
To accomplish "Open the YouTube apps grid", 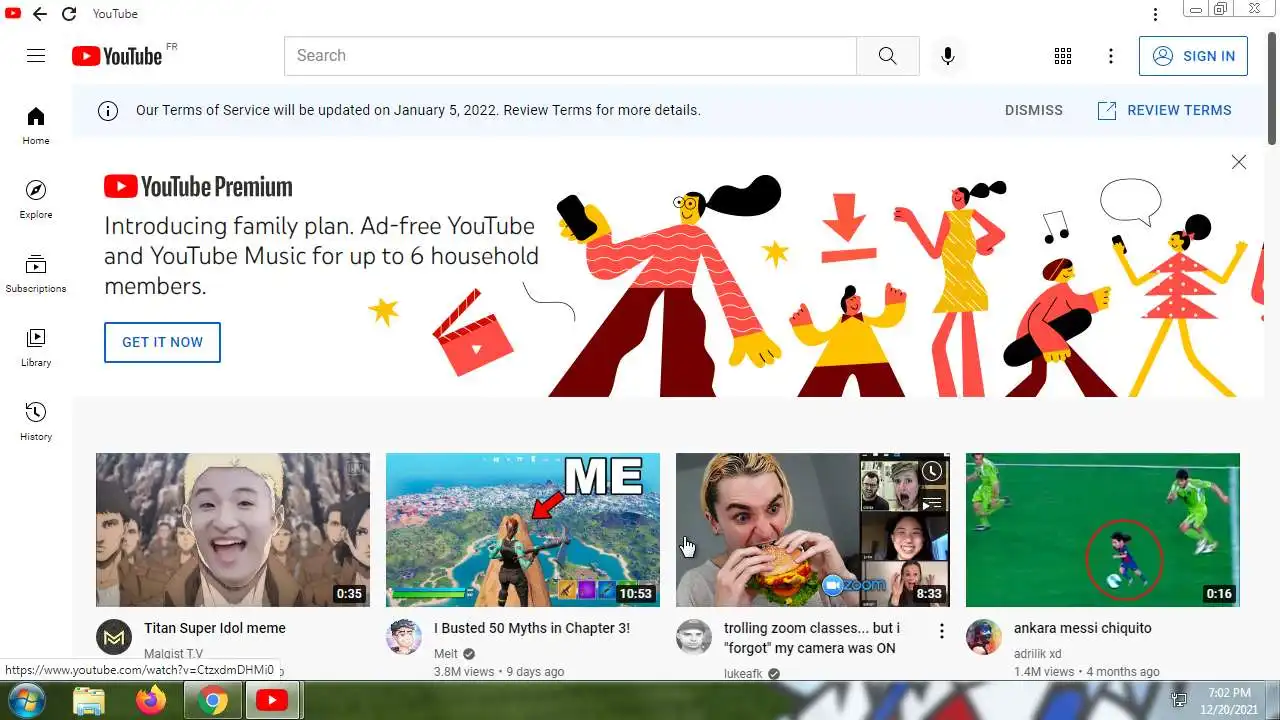I will [1063, 56].
